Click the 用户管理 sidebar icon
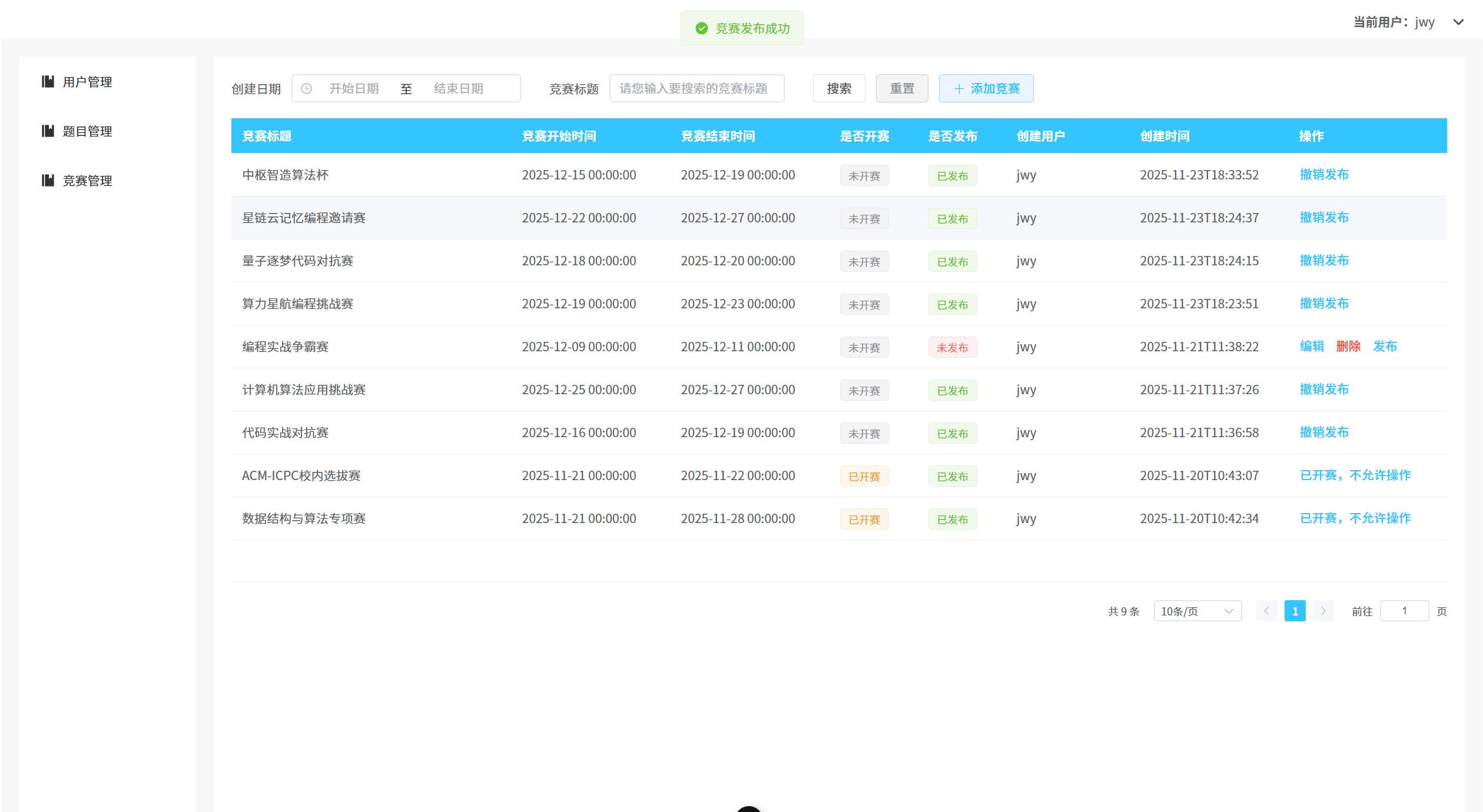The image size is (1483, 812). [48, 82]
